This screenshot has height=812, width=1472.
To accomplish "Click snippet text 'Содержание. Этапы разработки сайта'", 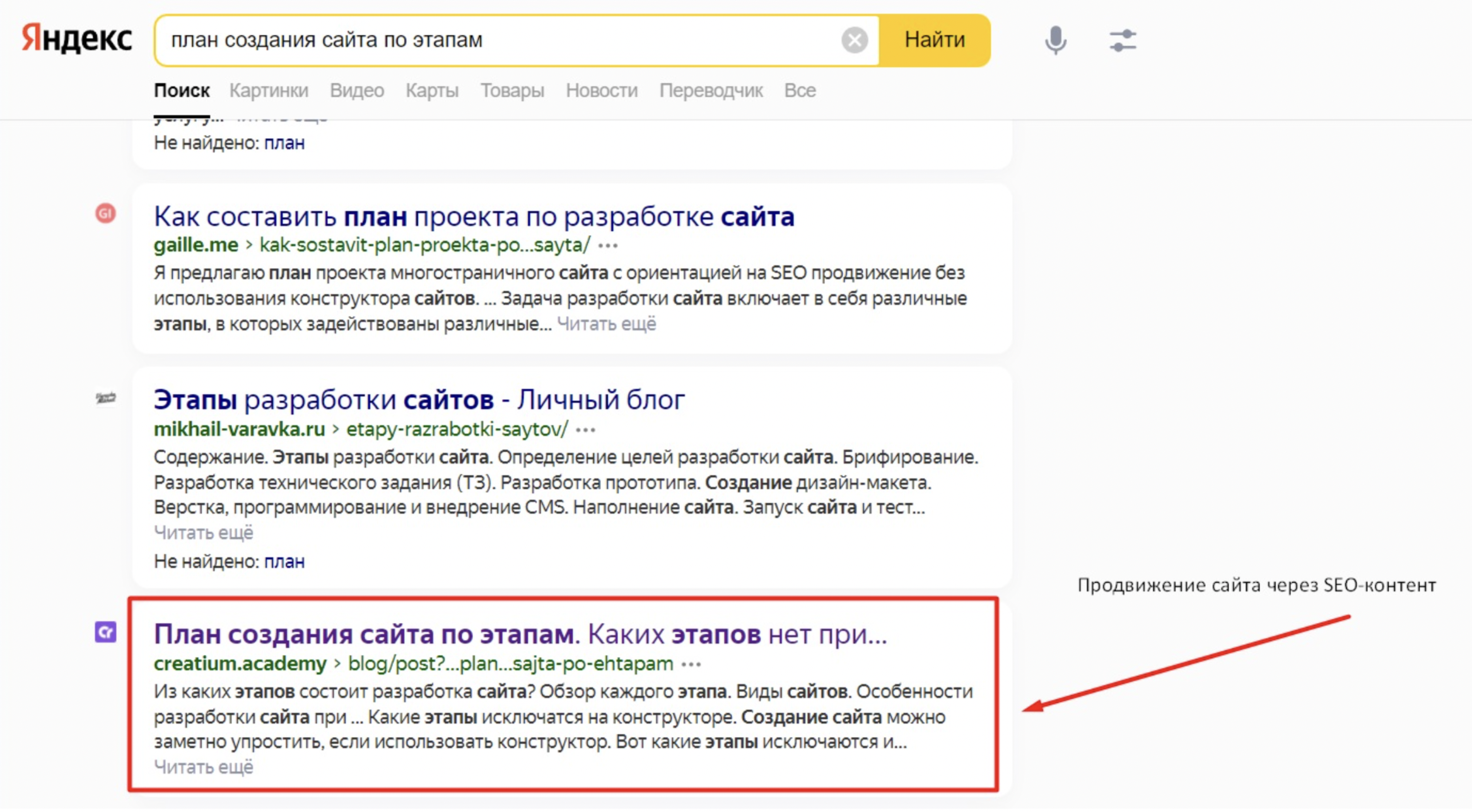I will coord(321,457).
